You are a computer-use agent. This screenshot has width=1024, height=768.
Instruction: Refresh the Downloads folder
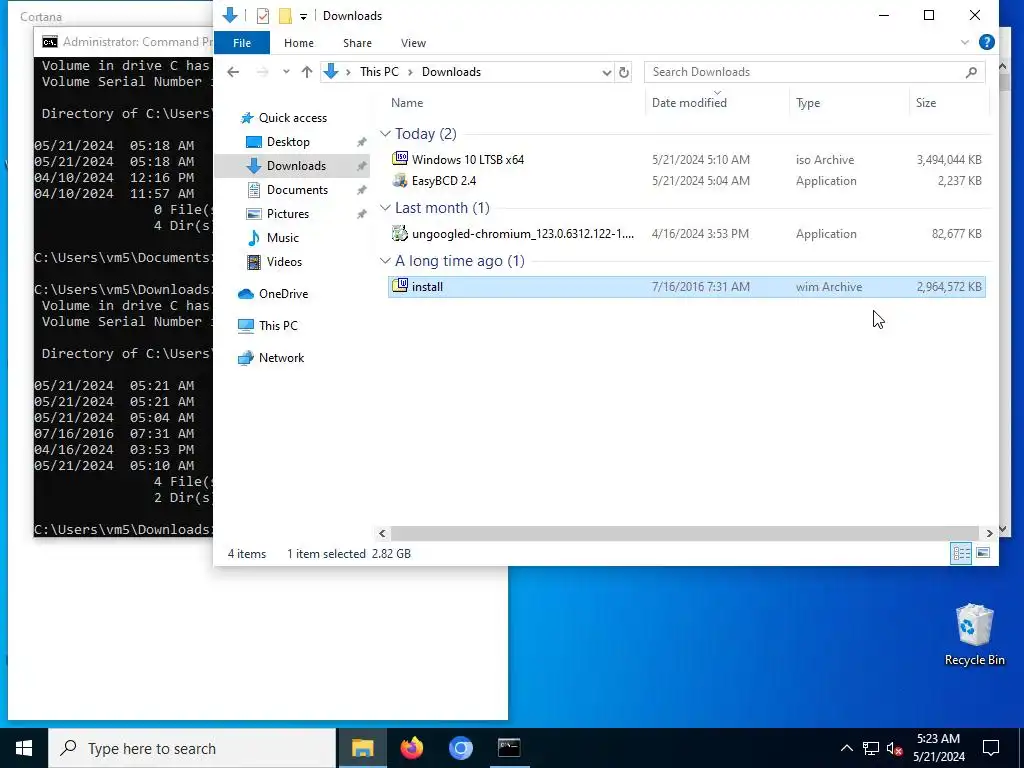point(624,72)
